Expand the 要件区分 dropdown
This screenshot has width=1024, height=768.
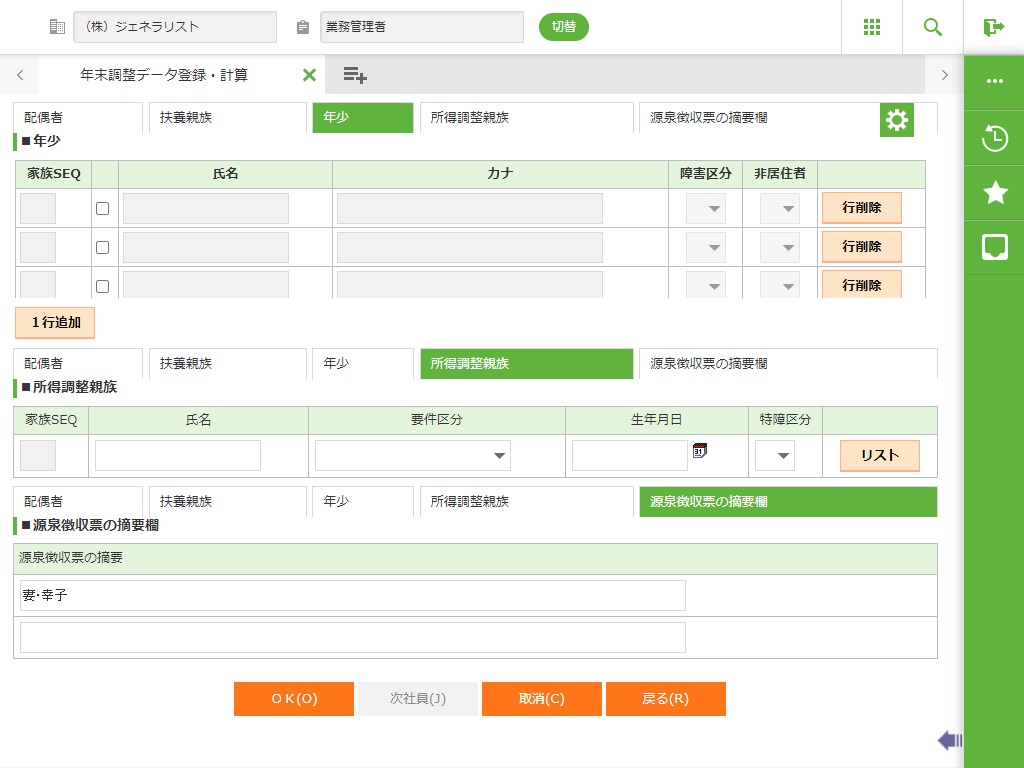[x=413, y=456]
